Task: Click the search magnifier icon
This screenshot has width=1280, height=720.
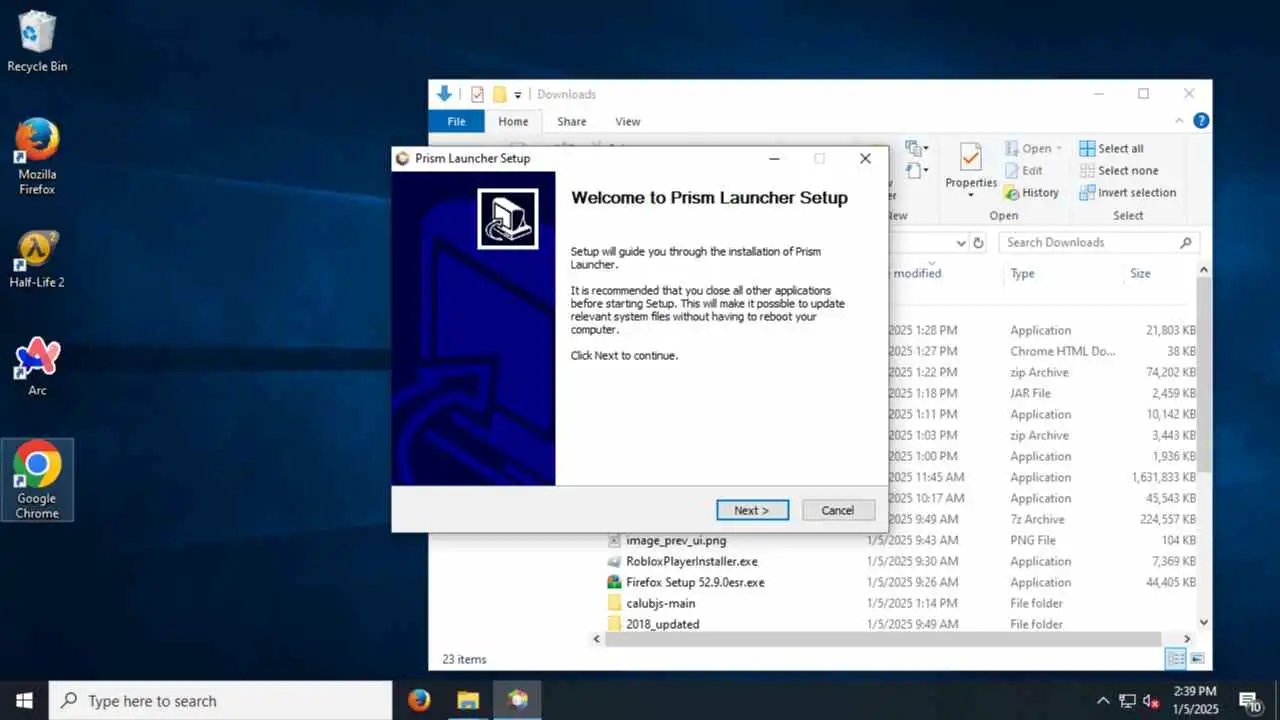Action: (x=1186, y=242)
